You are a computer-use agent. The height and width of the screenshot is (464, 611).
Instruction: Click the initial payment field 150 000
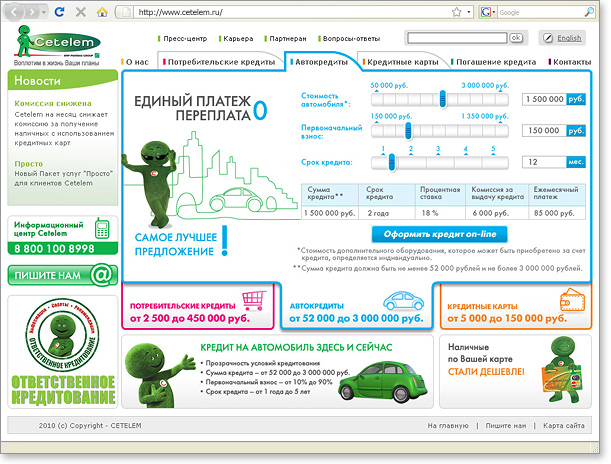point(545,131)
